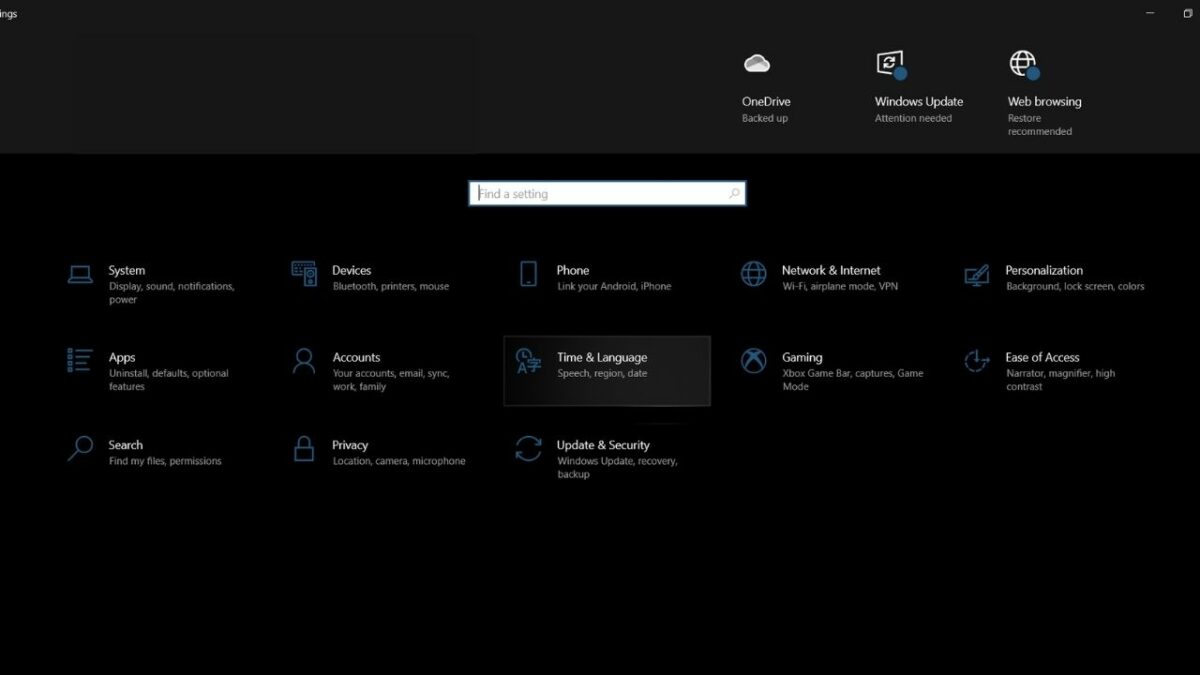This screenshot has width=1200, height=675.
Task: Click the Privacy lock icon
Action: click(304, 449)
